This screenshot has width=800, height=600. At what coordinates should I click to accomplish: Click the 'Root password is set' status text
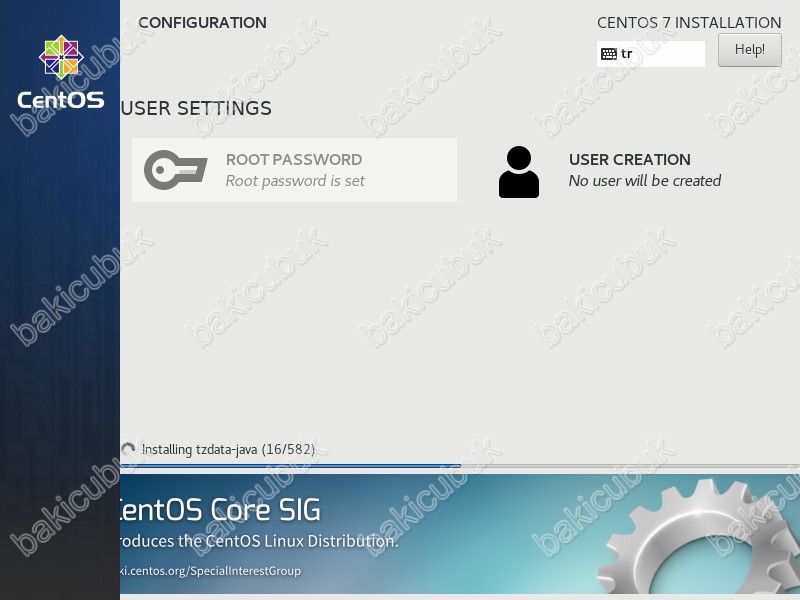point(295,181)
